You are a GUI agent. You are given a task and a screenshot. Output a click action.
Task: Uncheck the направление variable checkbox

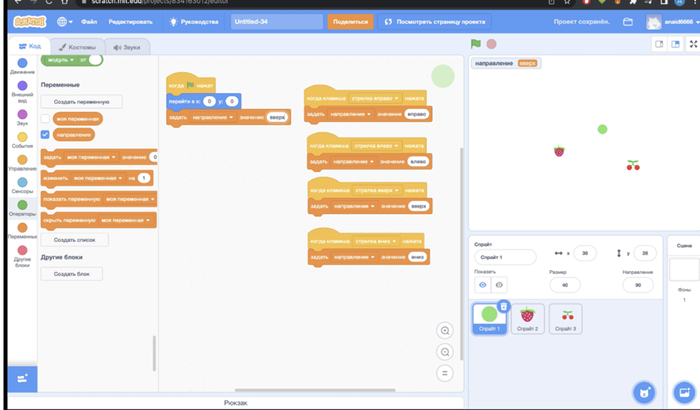pos(45,133)
